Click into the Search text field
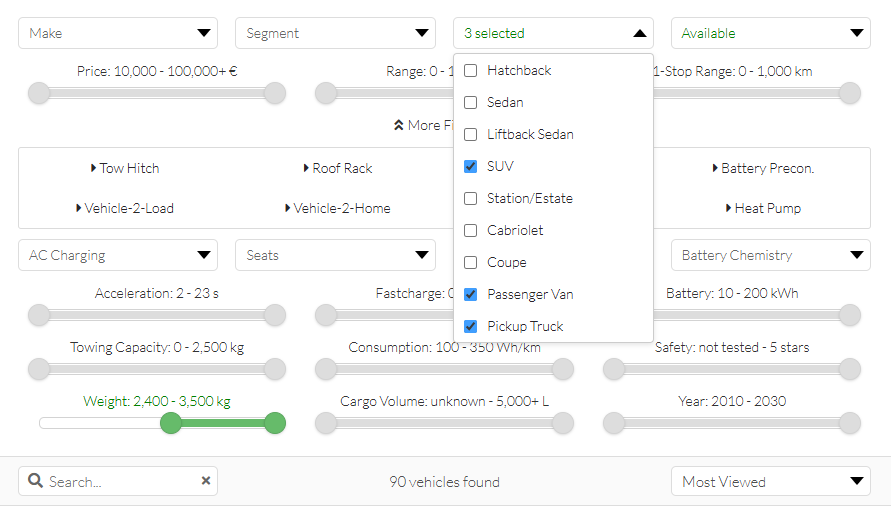The image size is (891, 522). click(x=120, y=482)
